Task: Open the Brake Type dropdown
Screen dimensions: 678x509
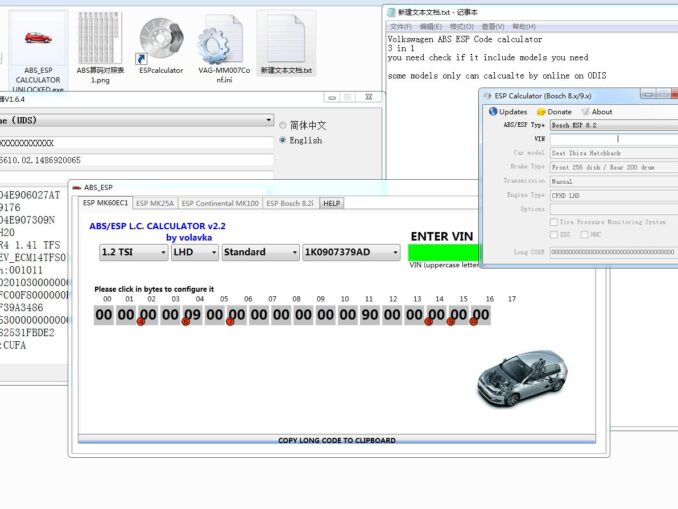Action: tap(614, 167)
